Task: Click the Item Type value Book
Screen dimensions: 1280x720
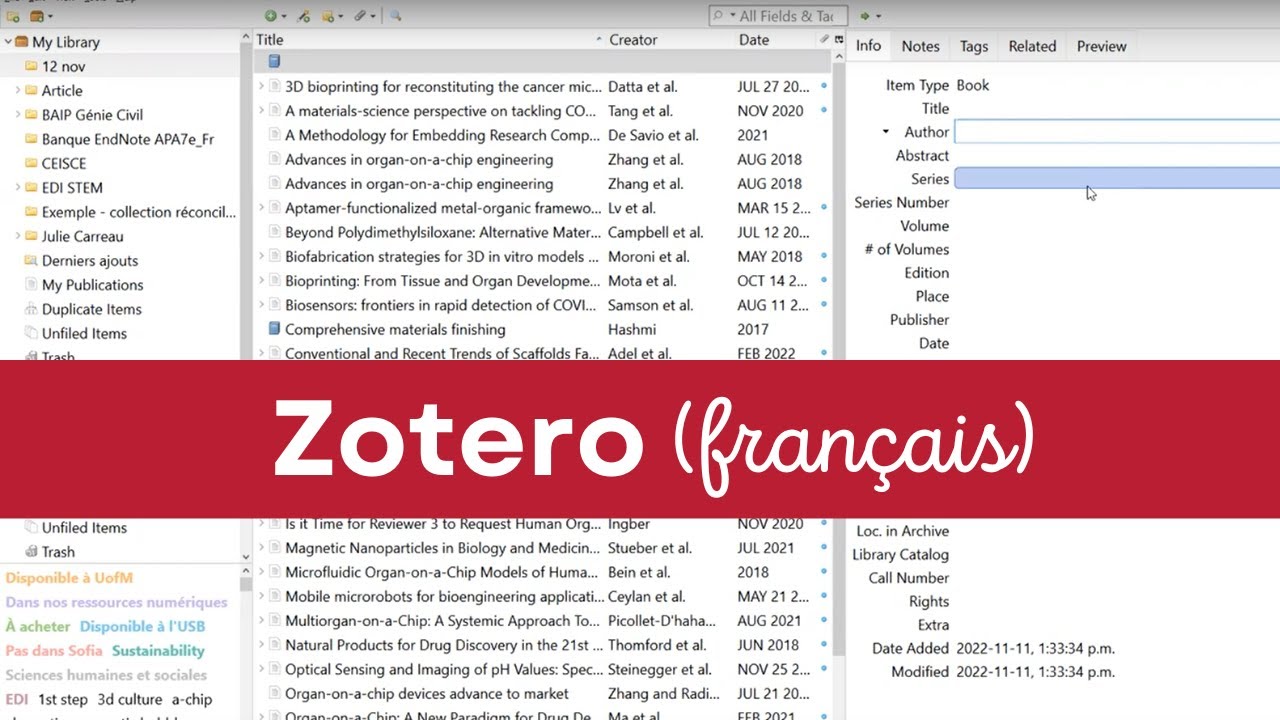Action: (972, 85)
